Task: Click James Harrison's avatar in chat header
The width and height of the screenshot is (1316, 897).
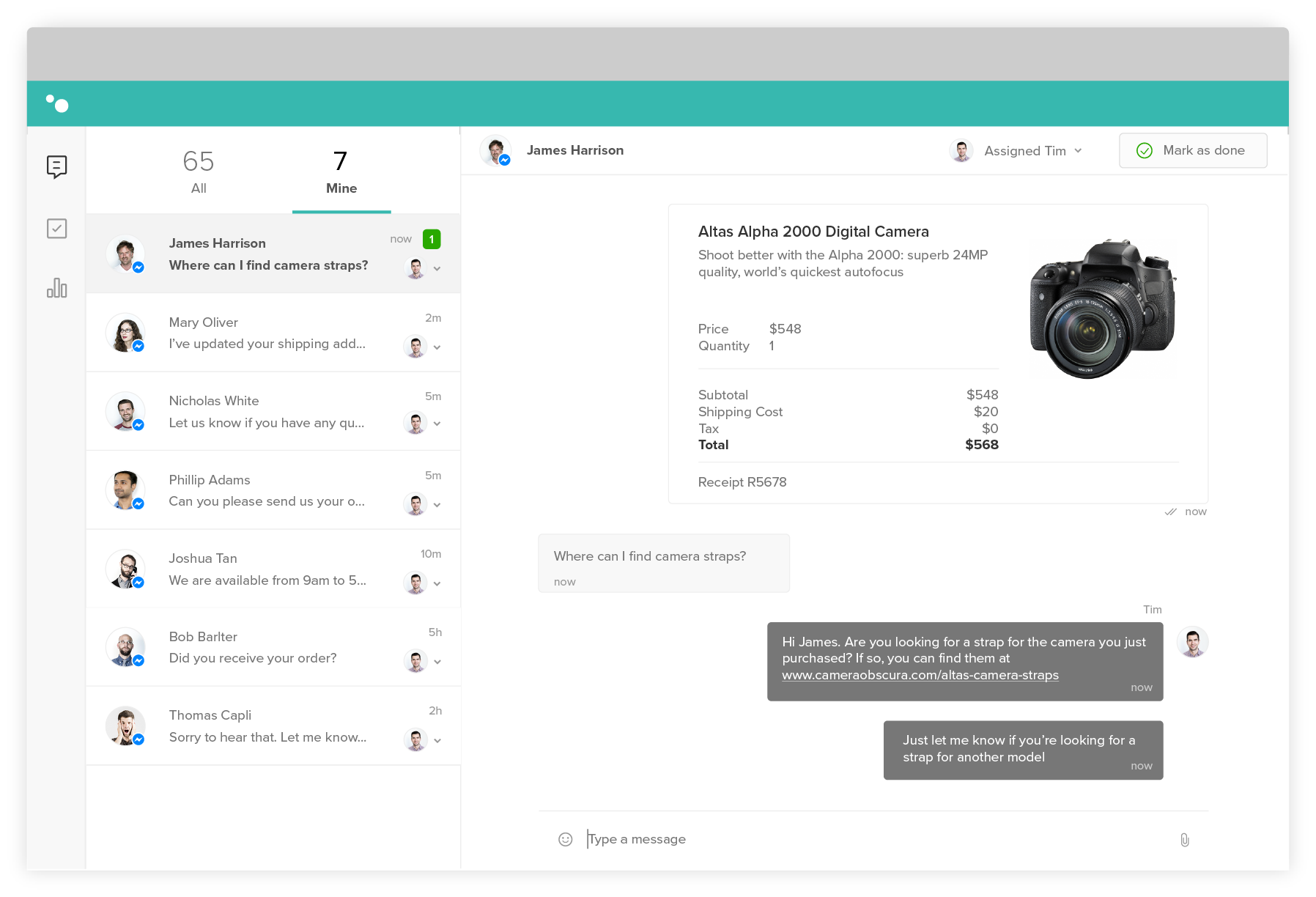Action: tap(495, 150)
